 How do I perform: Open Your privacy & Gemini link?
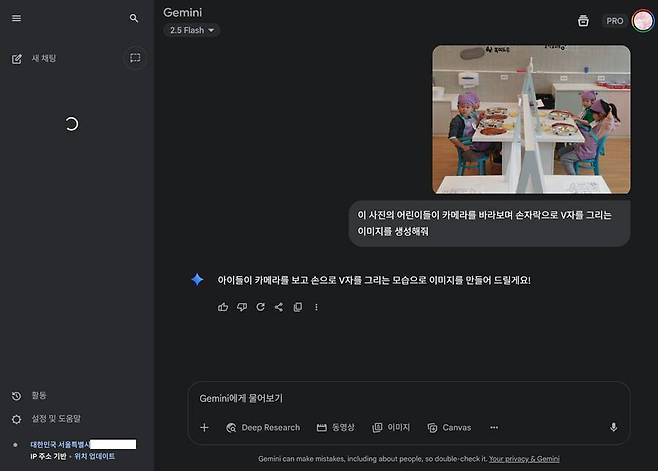point(524,459)
